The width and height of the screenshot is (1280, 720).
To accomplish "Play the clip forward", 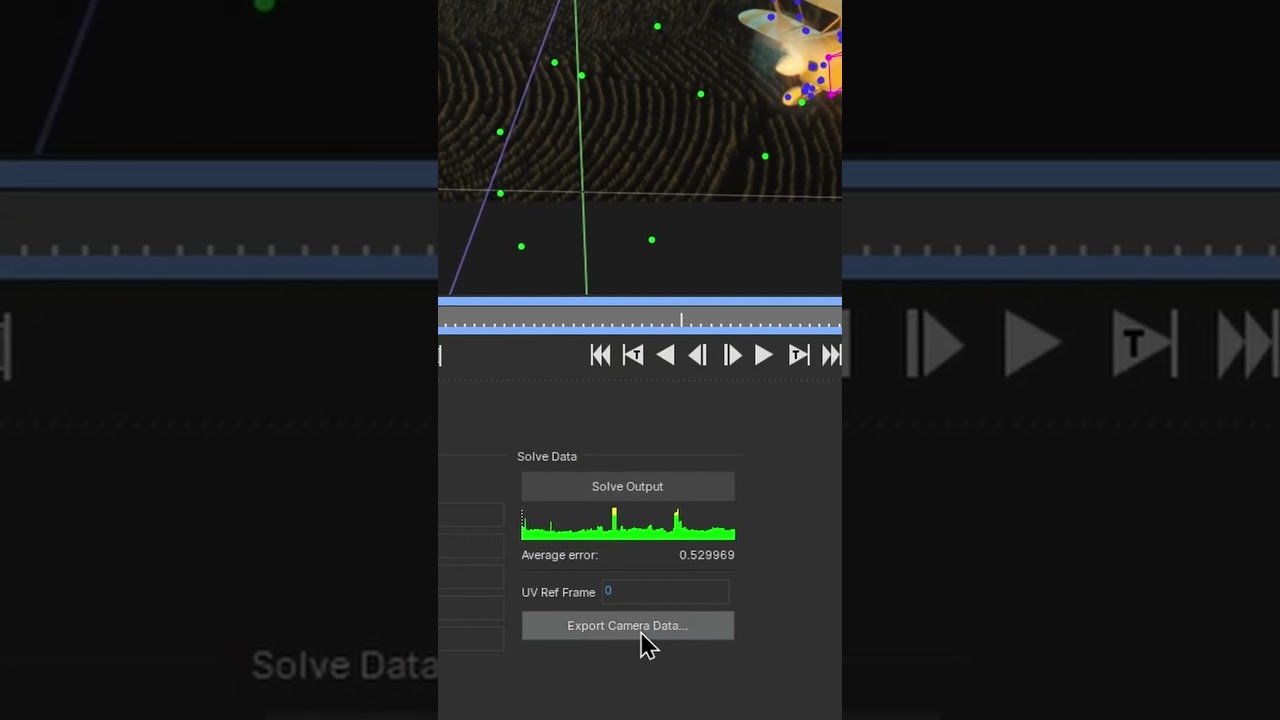I will pos(764,355).
